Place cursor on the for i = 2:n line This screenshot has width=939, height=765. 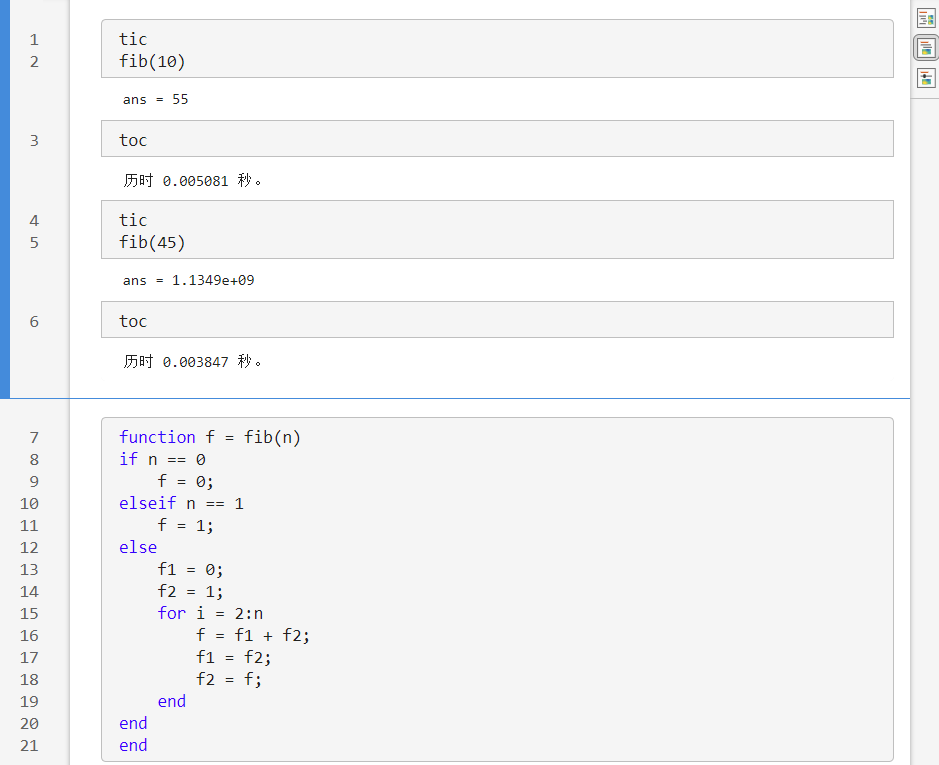[x=210, y=613]
